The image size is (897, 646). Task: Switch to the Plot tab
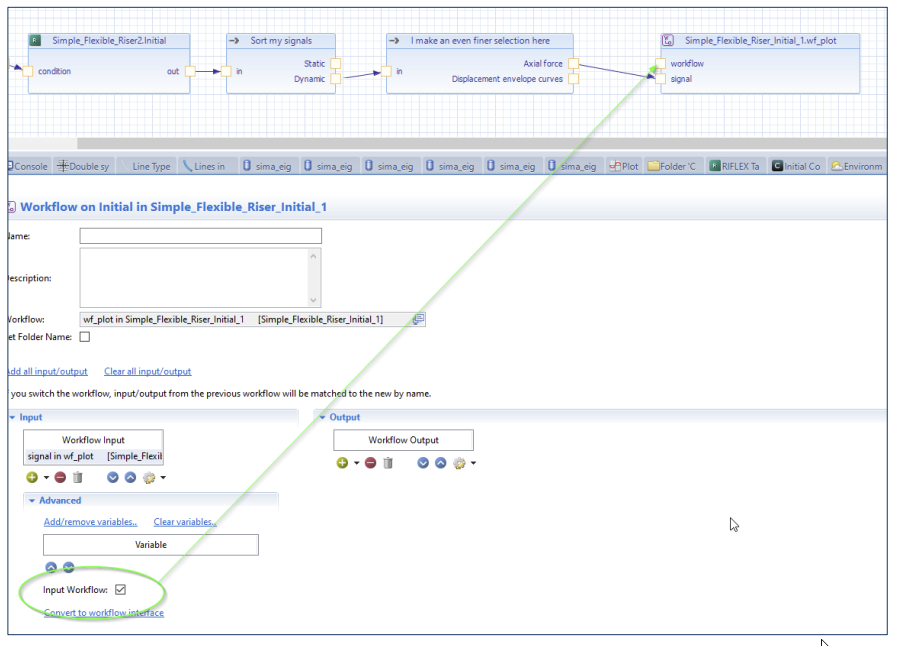624,166
